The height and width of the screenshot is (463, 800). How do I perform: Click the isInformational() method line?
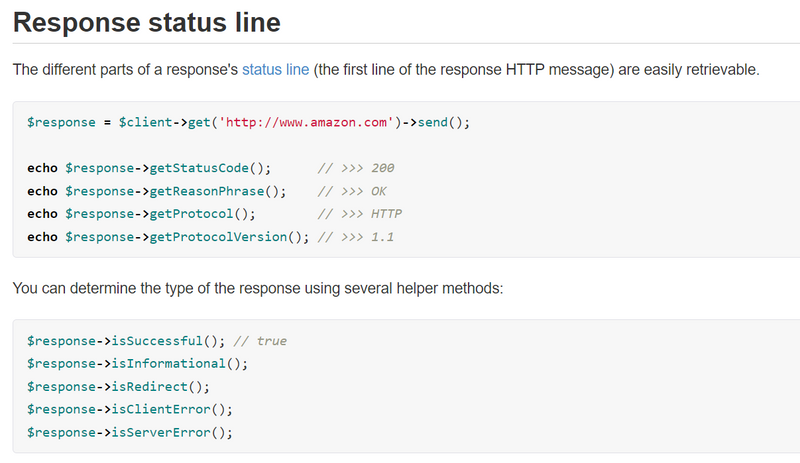pyautogui.click(x=137, y=364)
